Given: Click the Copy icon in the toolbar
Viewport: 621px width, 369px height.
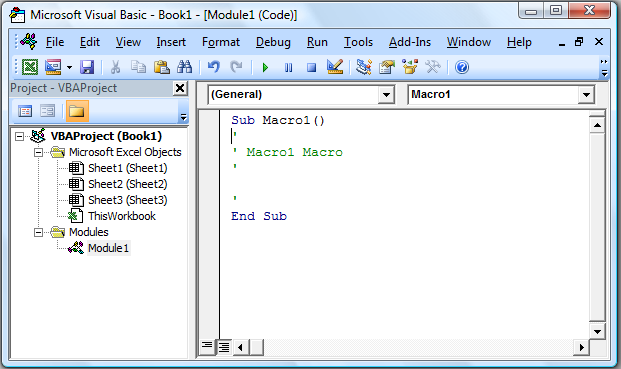Looking at the screenshot, I should click(x=138, y=67).
